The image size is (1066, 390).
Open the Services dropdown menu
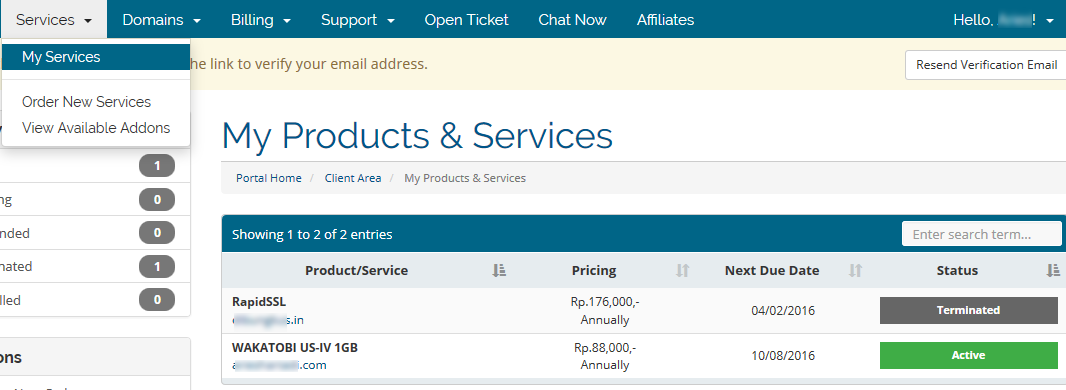[54, 20]
